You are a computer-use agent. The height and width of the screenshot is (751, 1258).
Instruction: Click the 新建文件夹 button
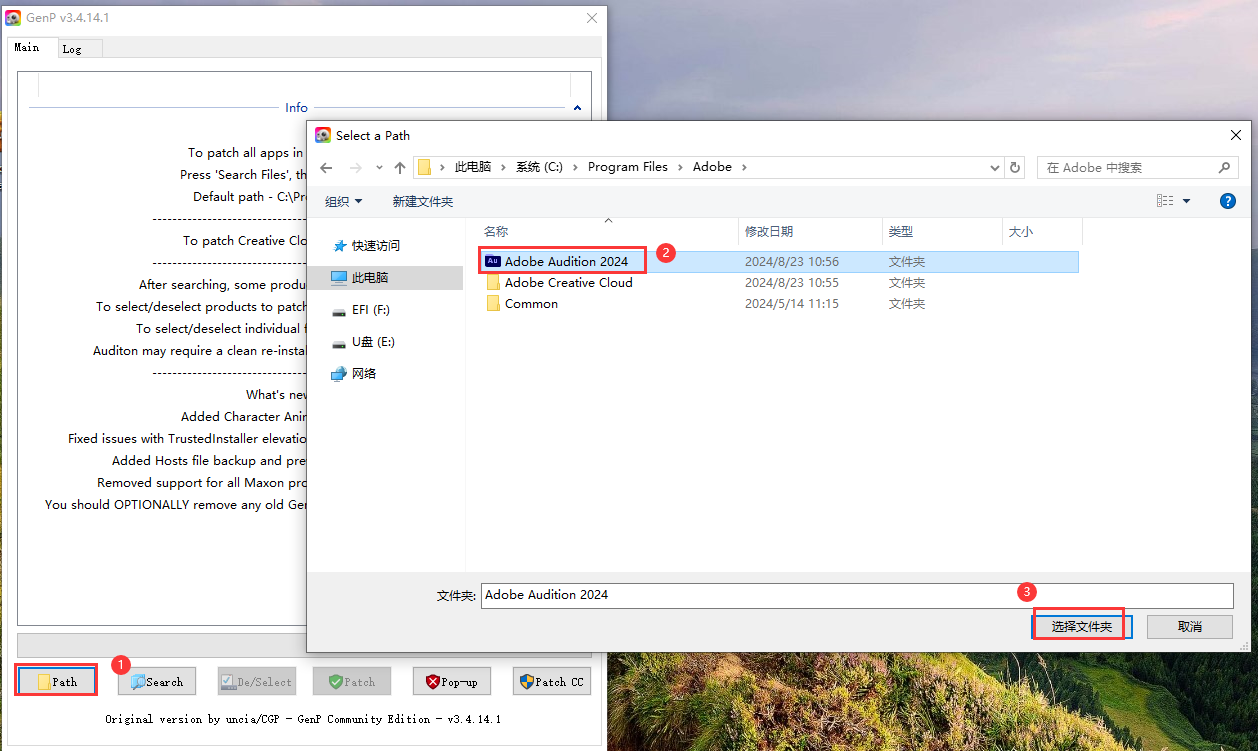[x=422, y=202]
